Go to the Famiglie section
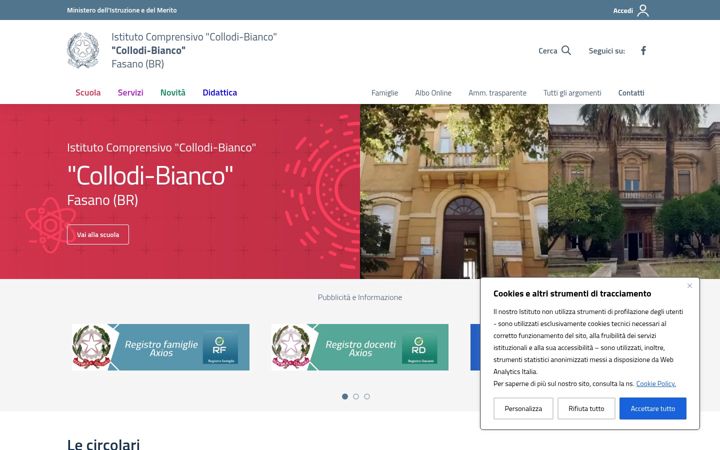Viewport: 720px width, 450px height. coord(384,93)
